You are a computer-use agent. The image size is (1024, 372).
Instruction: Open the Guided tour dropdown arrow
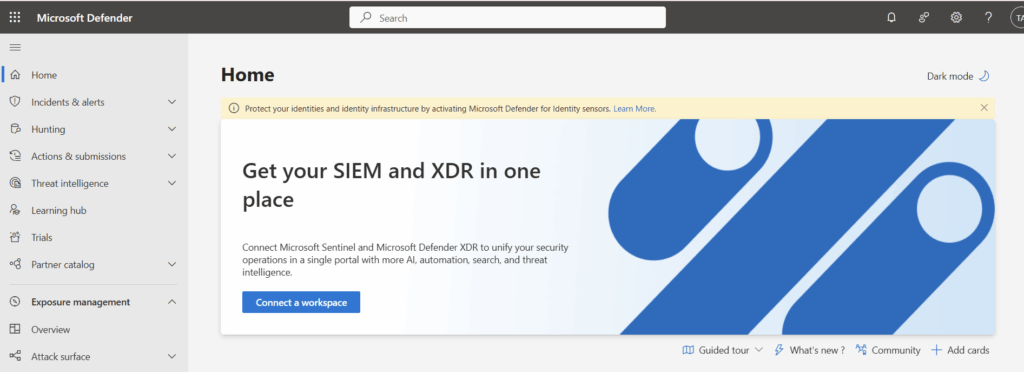point(758,350)
